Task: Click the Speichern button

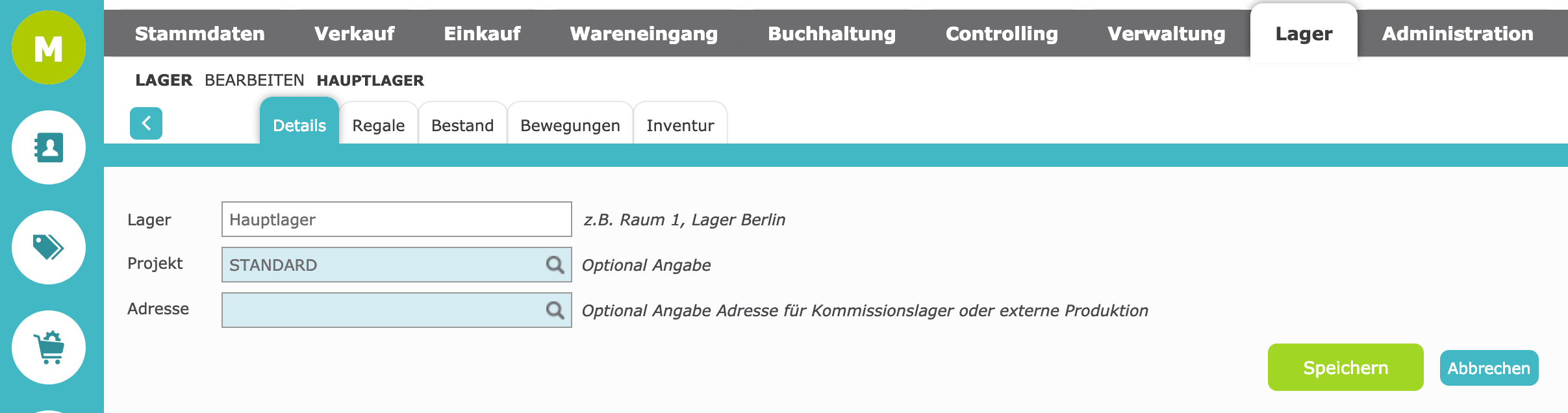Action: [x=1345, y=368]
